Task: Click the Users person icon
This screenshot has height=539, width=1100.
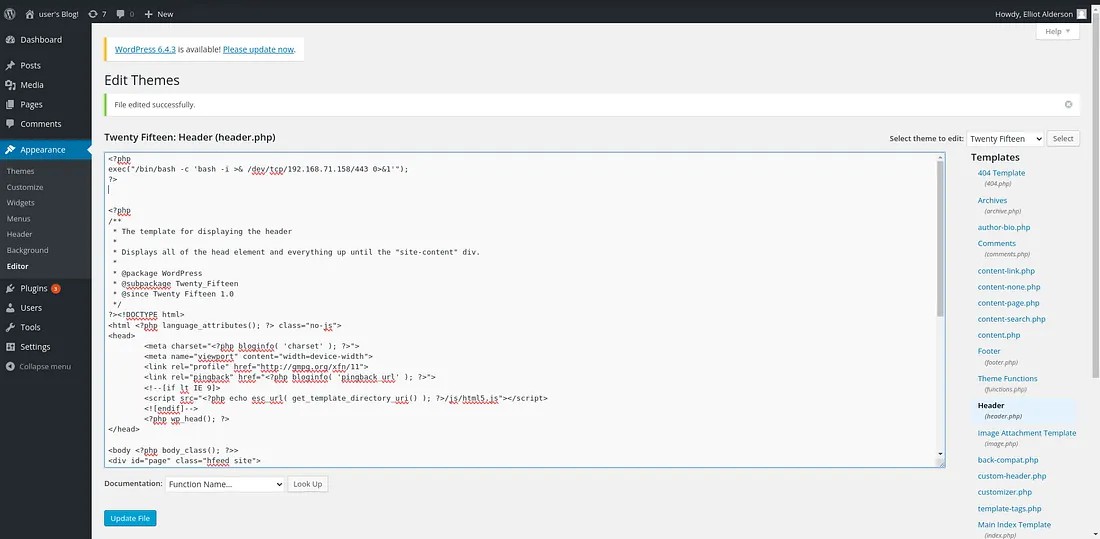Action: [x=10, y=307]
